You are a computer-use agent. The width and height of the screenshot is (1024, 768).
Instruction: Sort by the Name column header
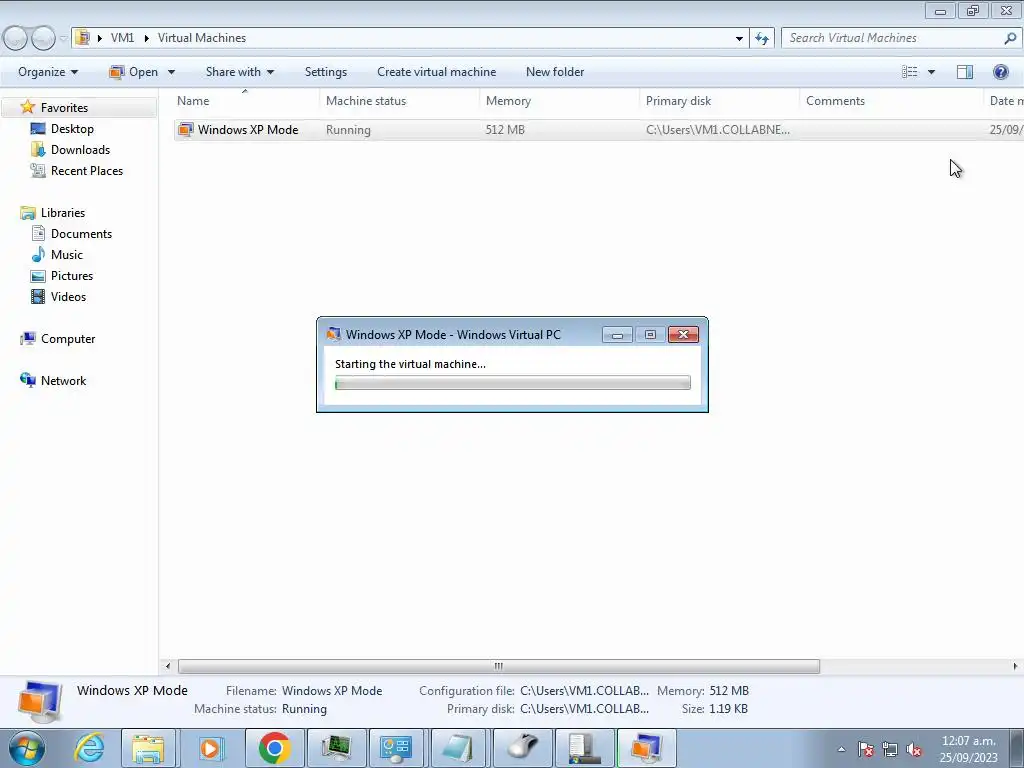click(246, 101)
